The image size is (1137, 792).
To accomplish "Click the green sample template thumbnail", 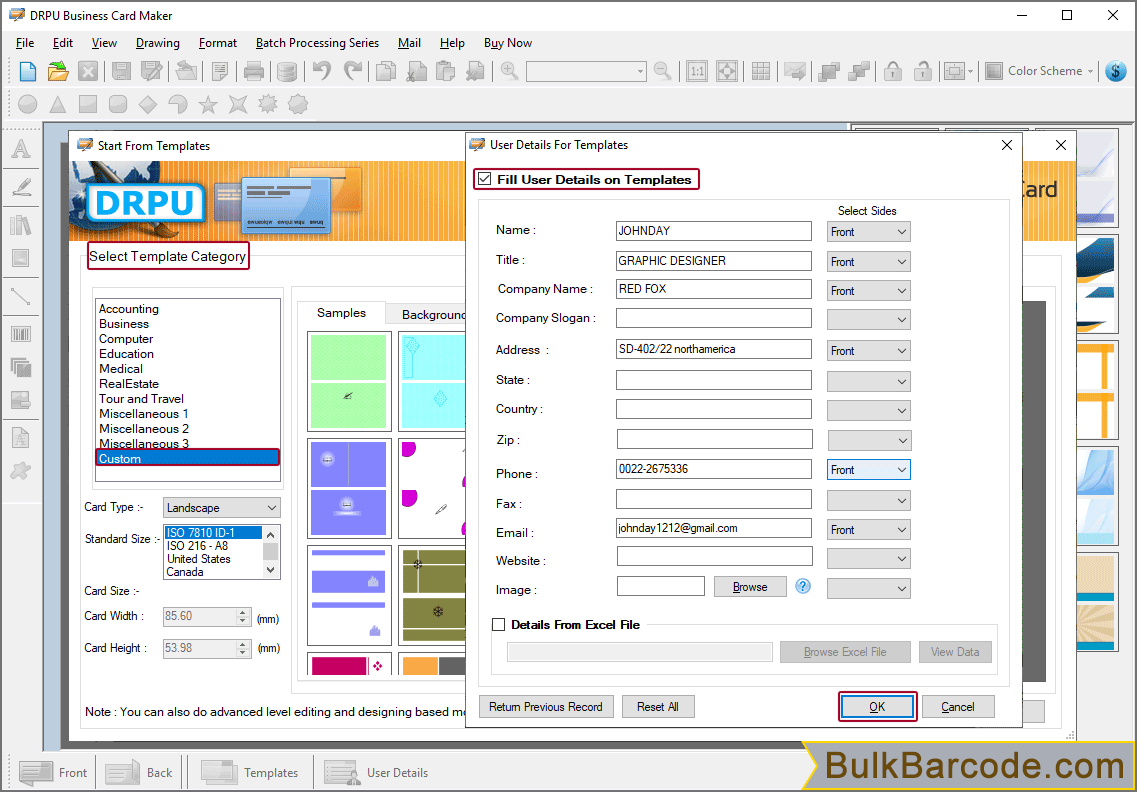I will click(349, 381).
